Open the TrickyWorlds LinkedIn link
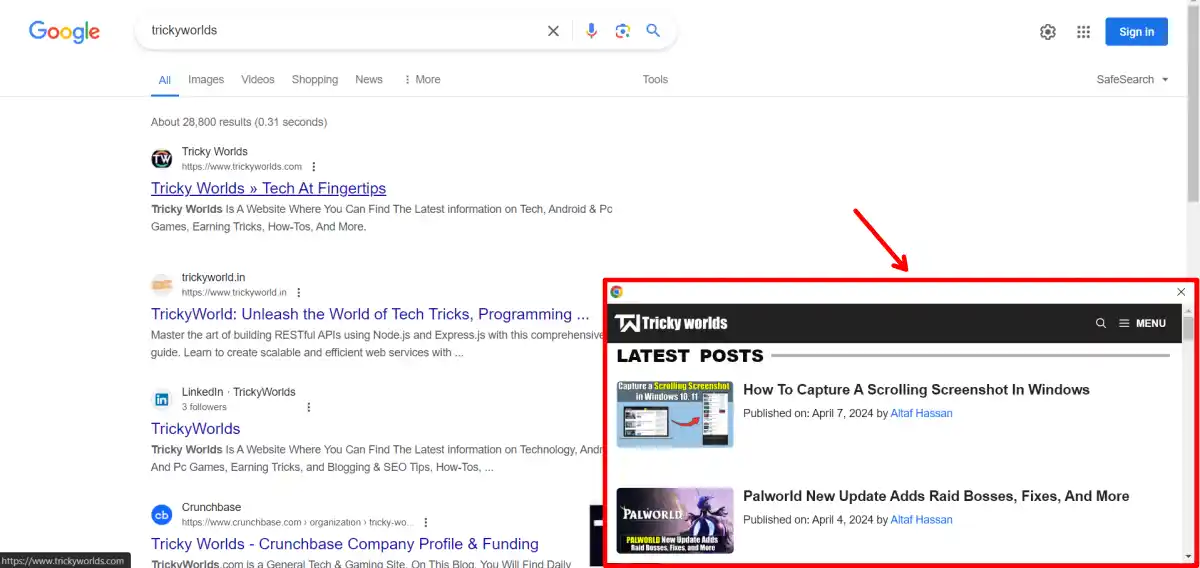Image resolution: width=1200 pixels, height=568 pixels. pyautogui.click(x=196, y=429)
